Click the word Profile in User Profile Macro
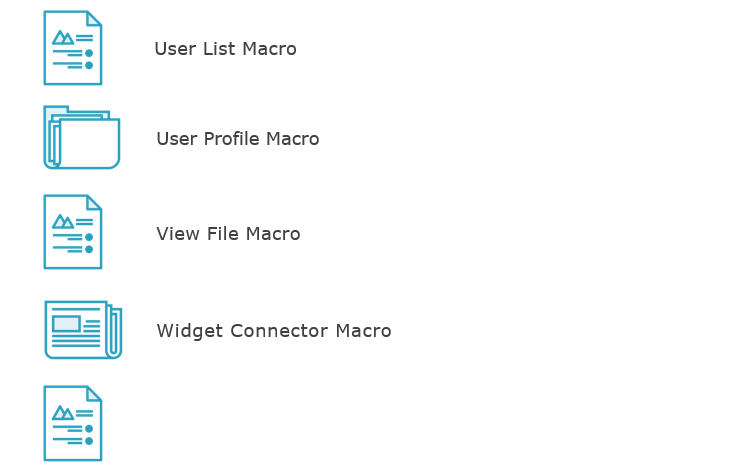Screen dimensions: 749x473 coord(231,139)
